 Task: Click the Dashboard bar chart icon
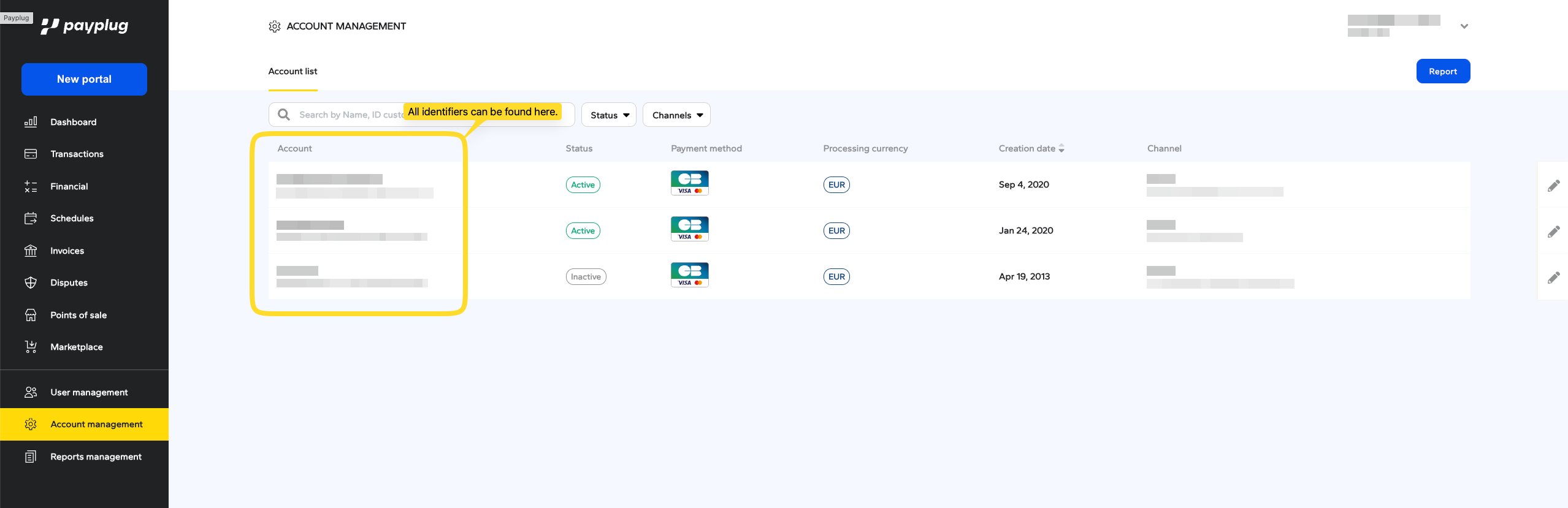(x=31, y=122)
